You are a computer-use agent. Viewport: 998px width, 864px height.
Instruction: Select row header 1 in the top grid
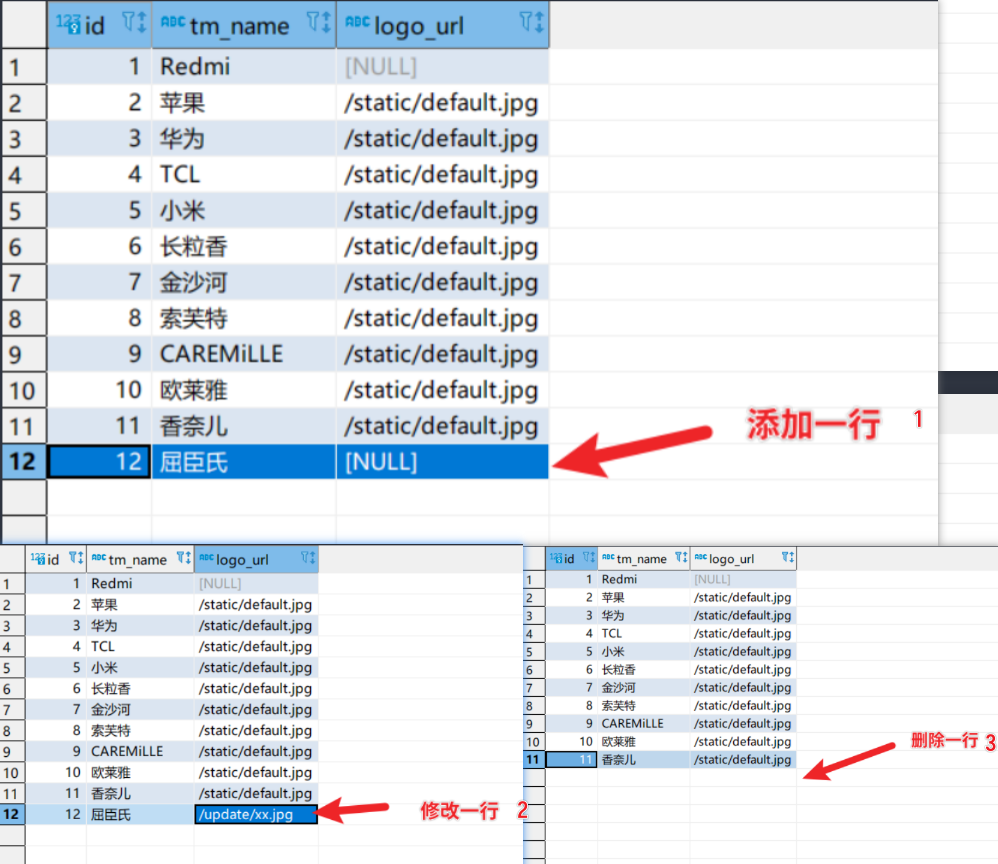pos(24,67)
